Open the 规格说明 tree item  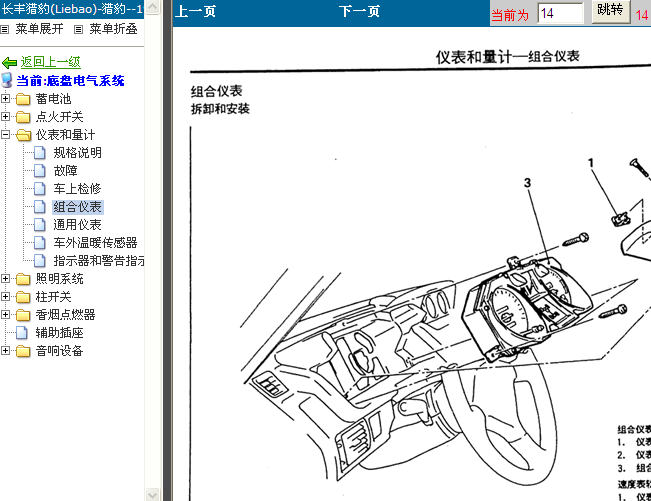click(x=78, y=153)
